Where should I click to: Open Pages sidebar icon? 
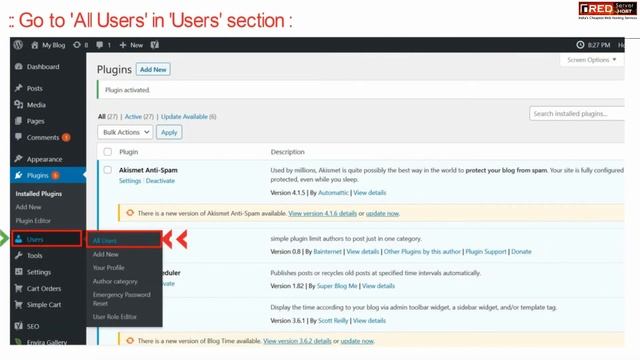click(x=18, y=121)
